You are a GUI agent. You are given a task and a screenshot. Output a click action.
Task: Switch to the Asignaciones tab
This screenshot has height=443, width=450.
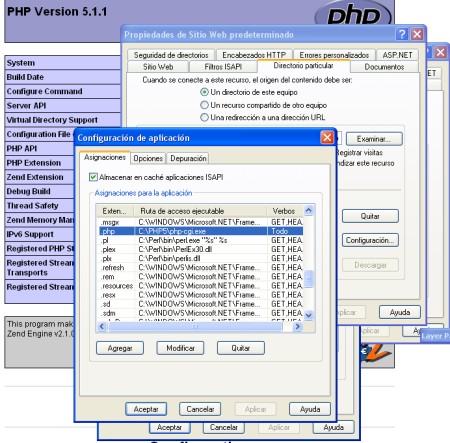coord(105,157)
